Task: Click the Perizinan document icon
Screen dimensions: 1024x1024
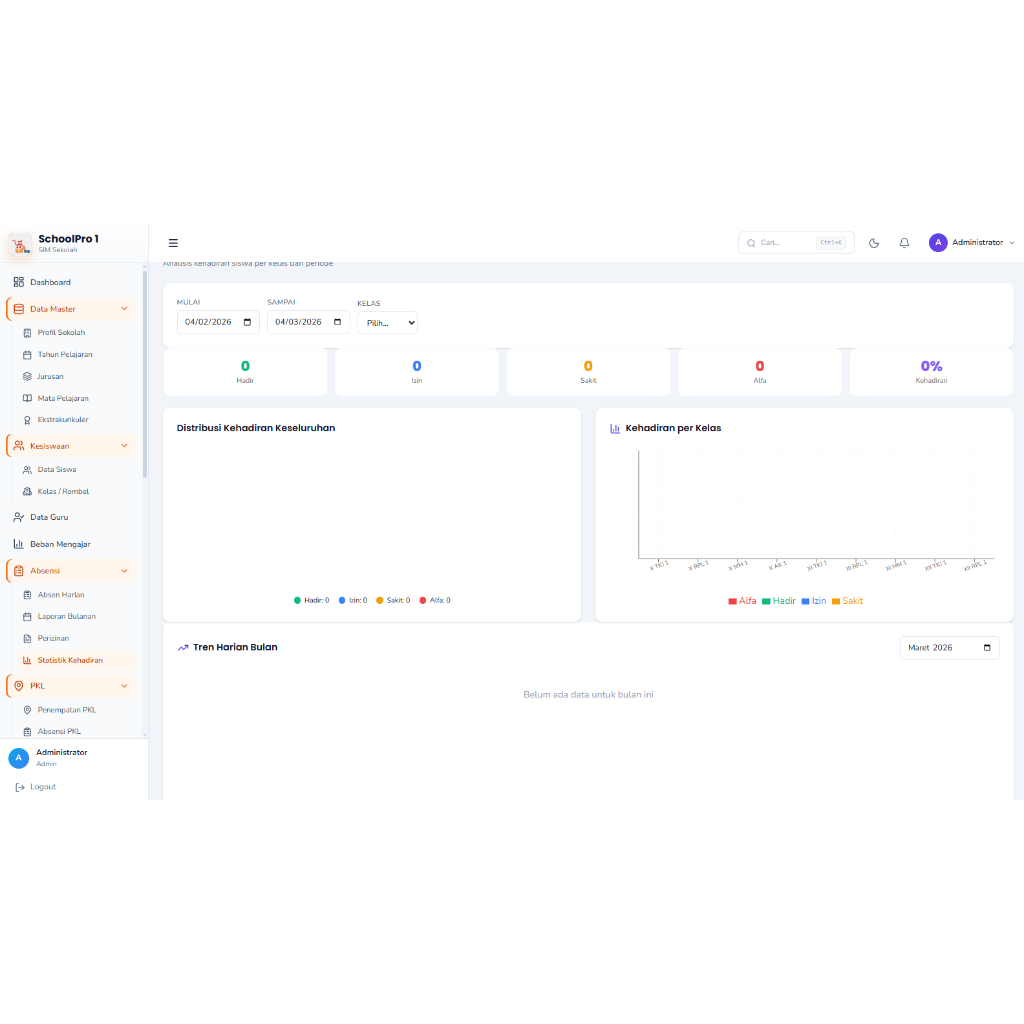Action: 27,639
